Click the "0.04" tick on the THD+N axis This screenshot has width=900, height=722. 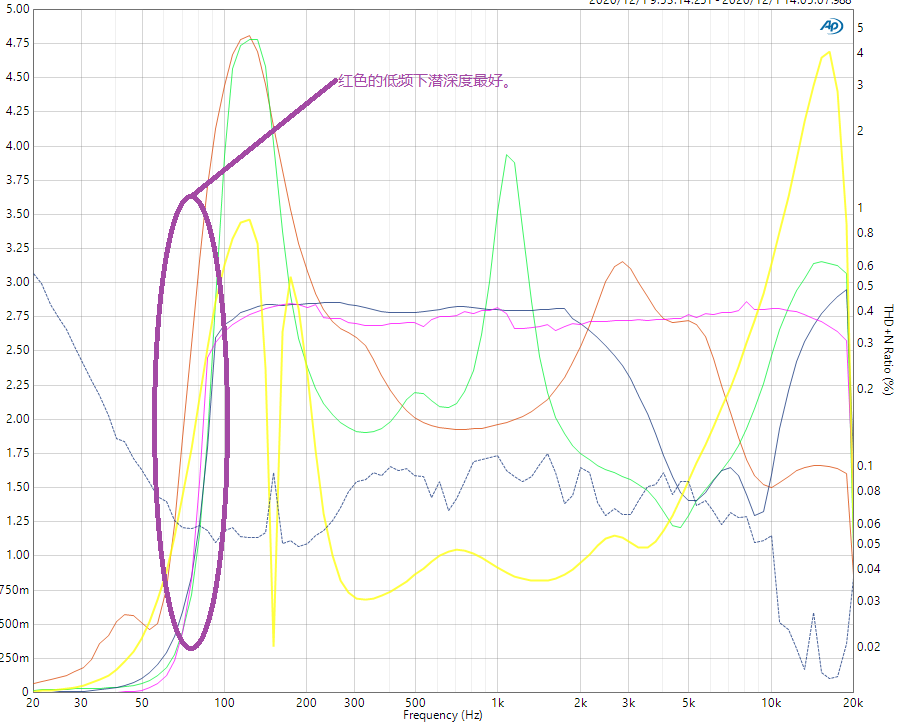click(x=868, y=569)
